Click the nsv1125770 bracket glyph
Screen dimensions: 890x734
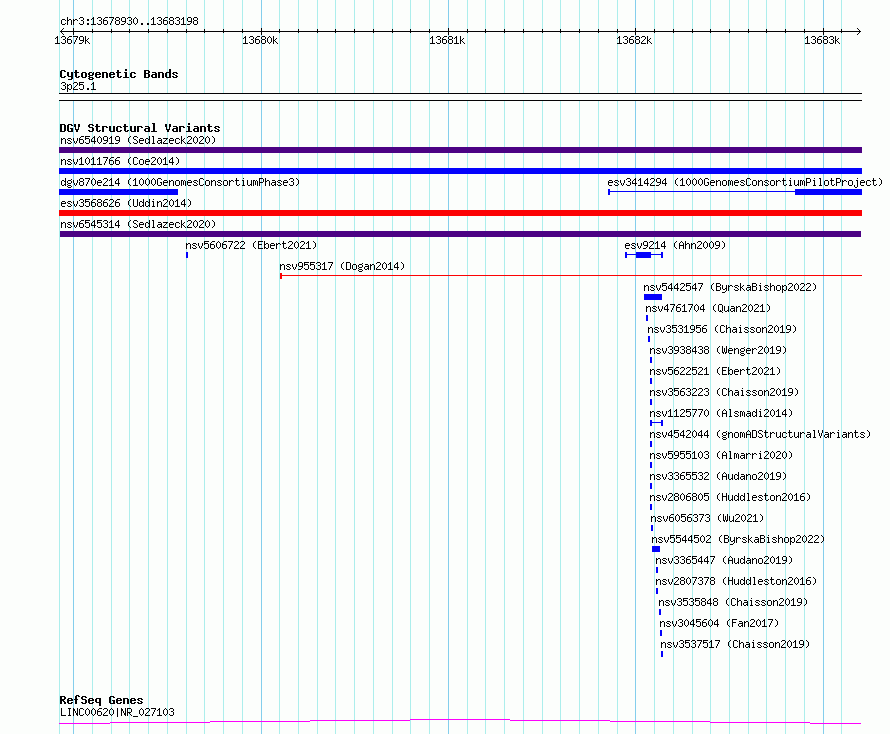pos(656,423)
